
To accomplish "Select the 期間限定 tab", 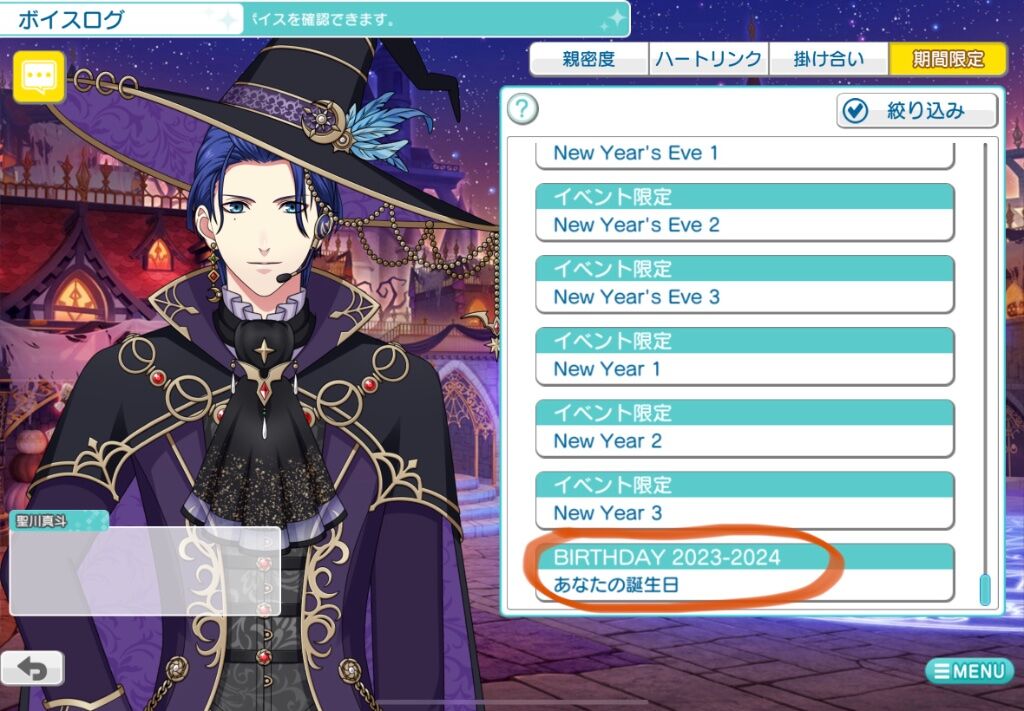I will (x=948, y=59).
